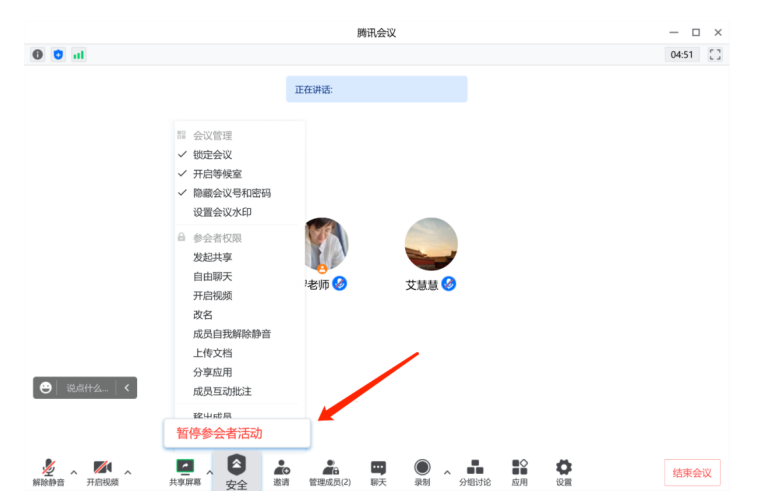
Task: Click the 老师 participant avatar
Action: coord(326,245)
